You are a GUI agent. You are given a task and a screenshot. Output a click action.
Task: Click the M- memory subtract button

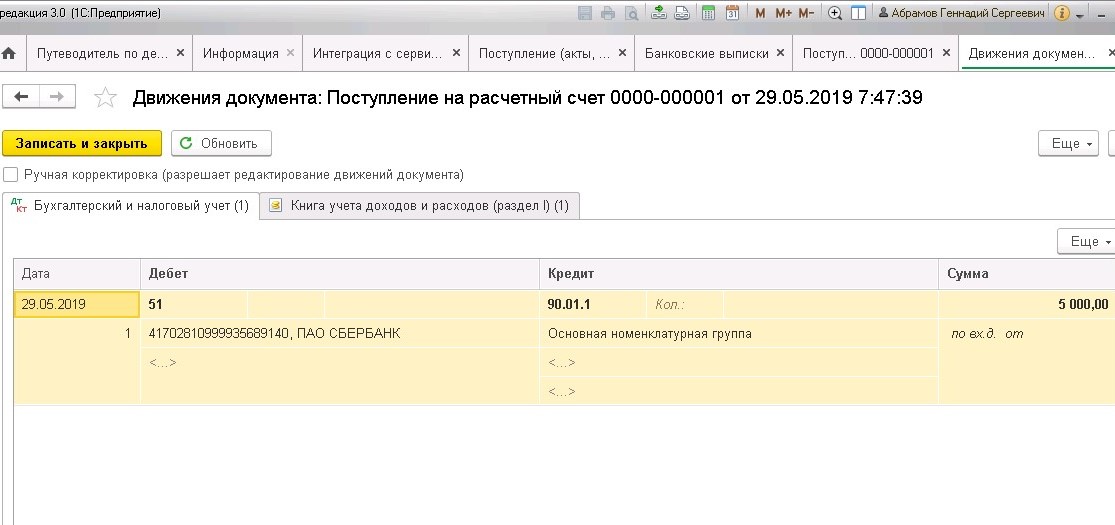(x=807, y=14)
